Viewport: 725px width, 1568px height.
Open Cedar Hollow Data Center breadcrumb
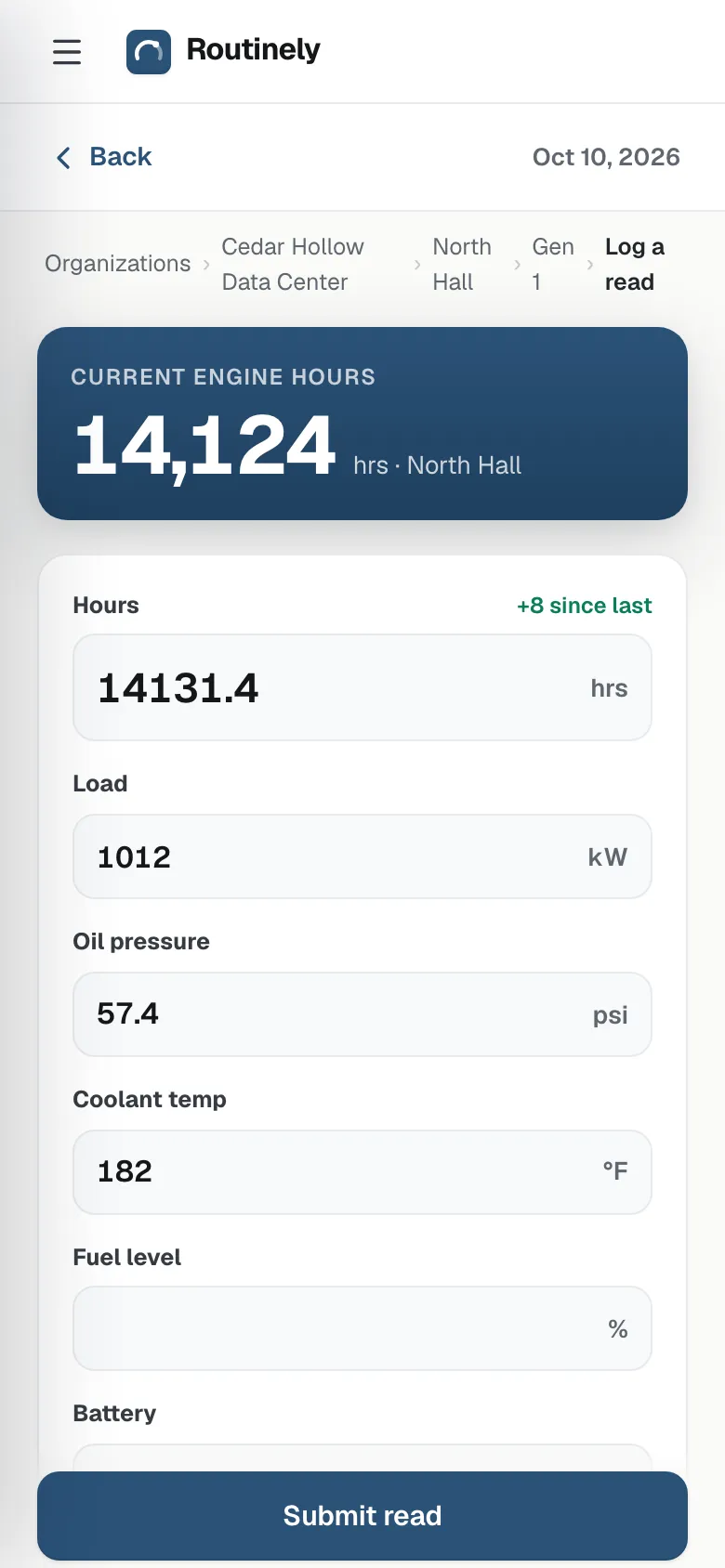coord(293,265)
